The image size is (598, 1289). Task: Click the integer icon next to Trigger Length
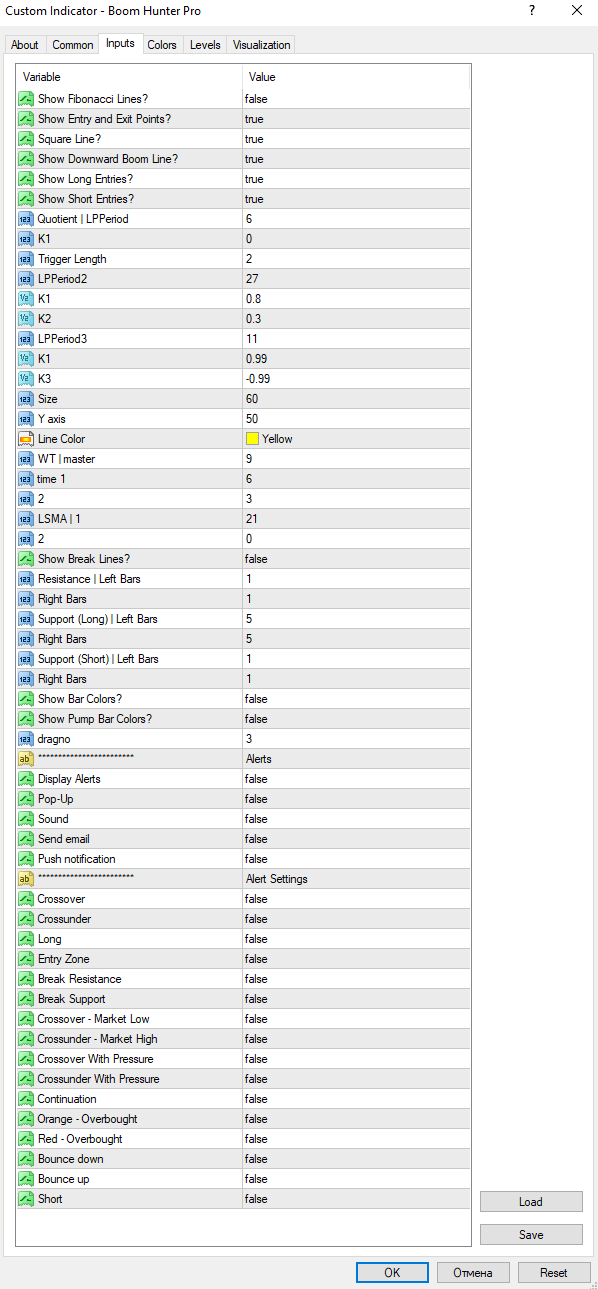click(26, 259)
